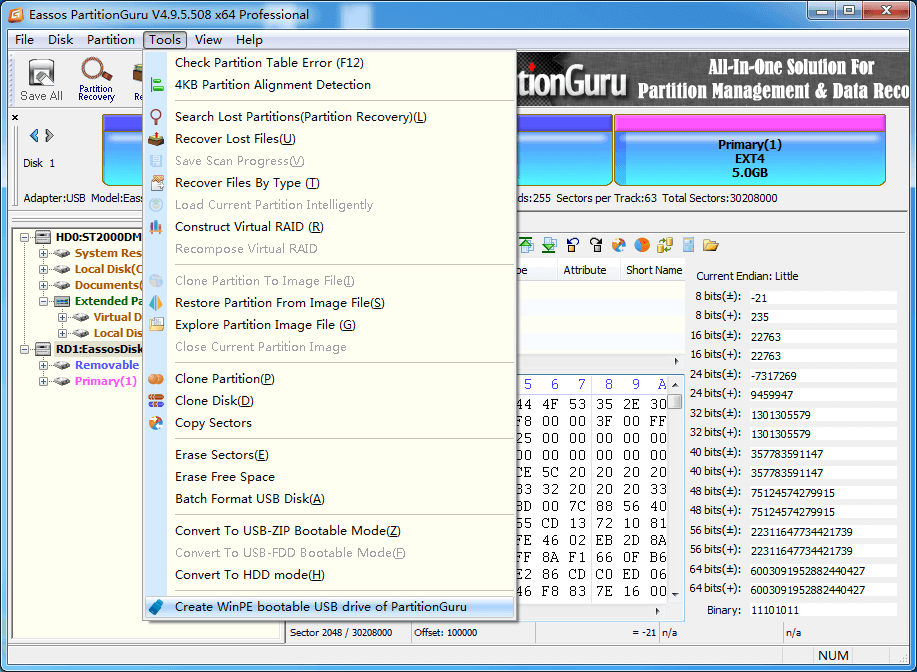The image size is (917, 672).
Task: Click the magnifier icon for Search Lost Partitions
Action: tap(156, 116)
